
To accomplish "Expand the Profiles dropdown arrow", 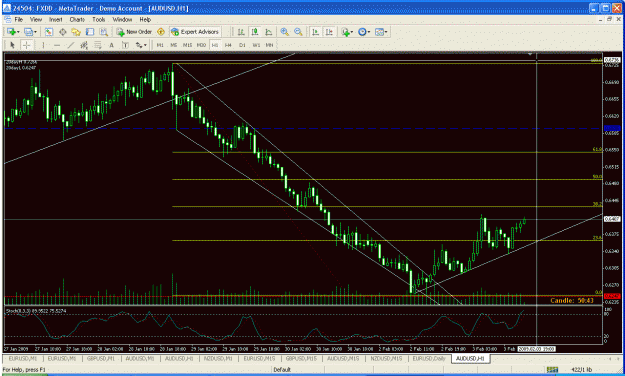I will 35,32.
